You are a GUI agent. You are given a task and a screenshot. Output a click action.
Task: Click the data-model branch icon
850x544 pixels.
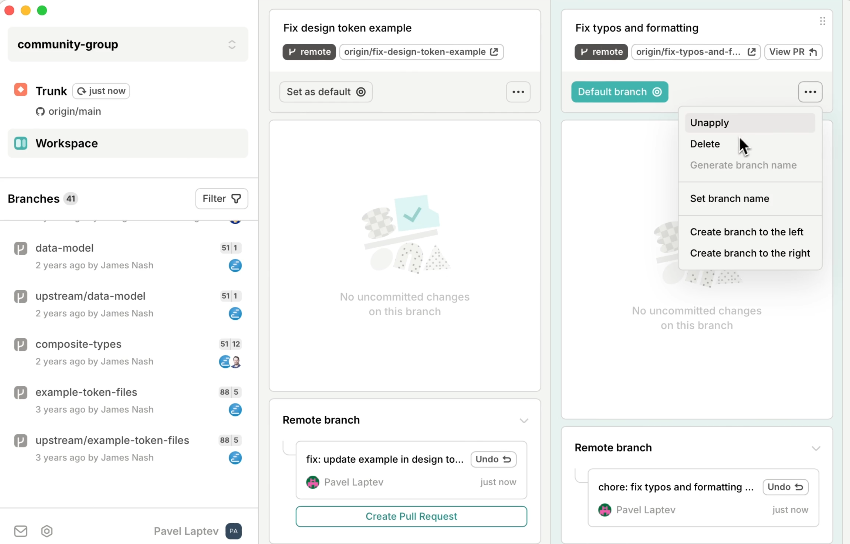[x=20, y=248]
